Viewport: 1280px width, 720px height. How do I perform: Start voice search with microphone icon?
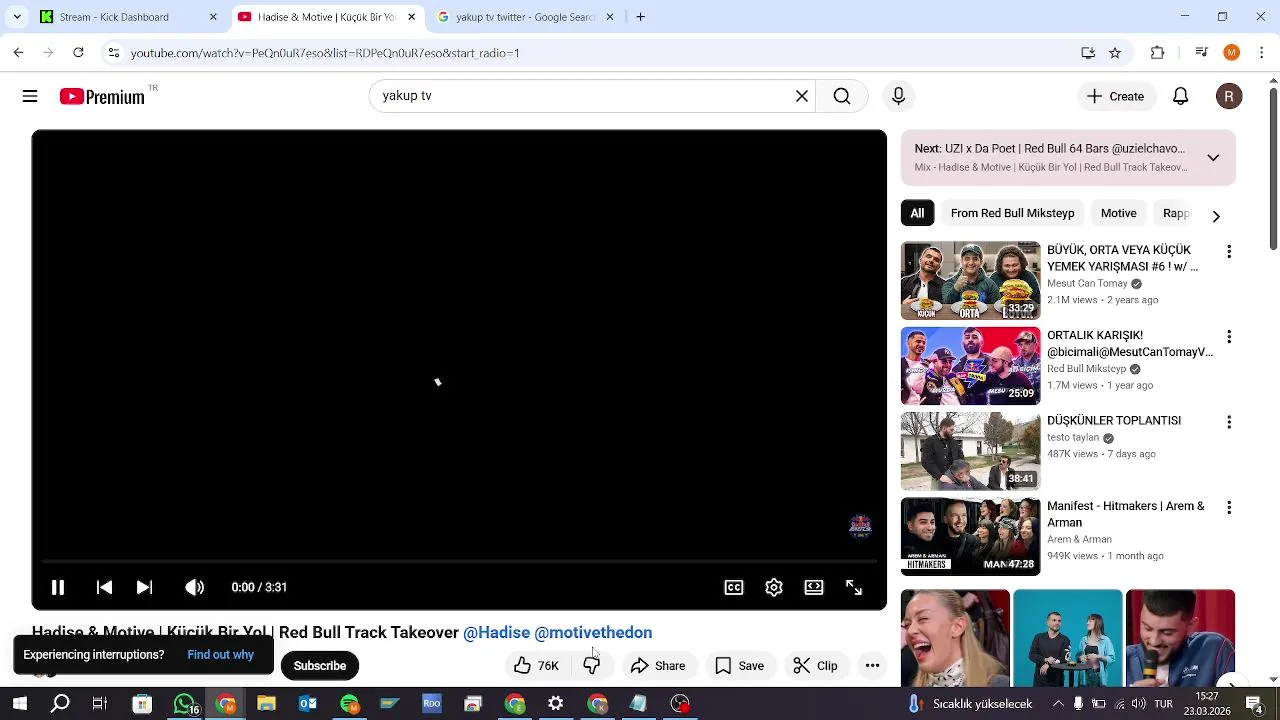[898, 96]
